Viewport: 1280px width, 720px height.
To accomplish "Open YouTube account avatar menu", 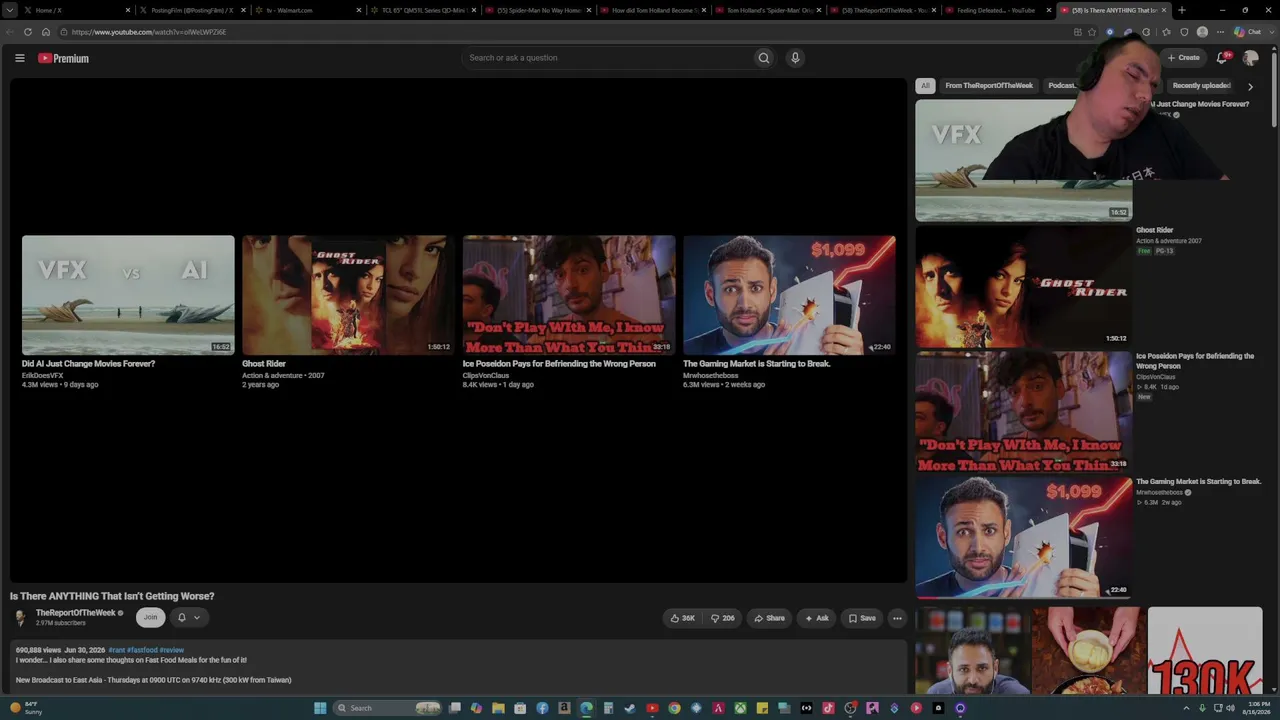I will click(x=1250, y=58).
